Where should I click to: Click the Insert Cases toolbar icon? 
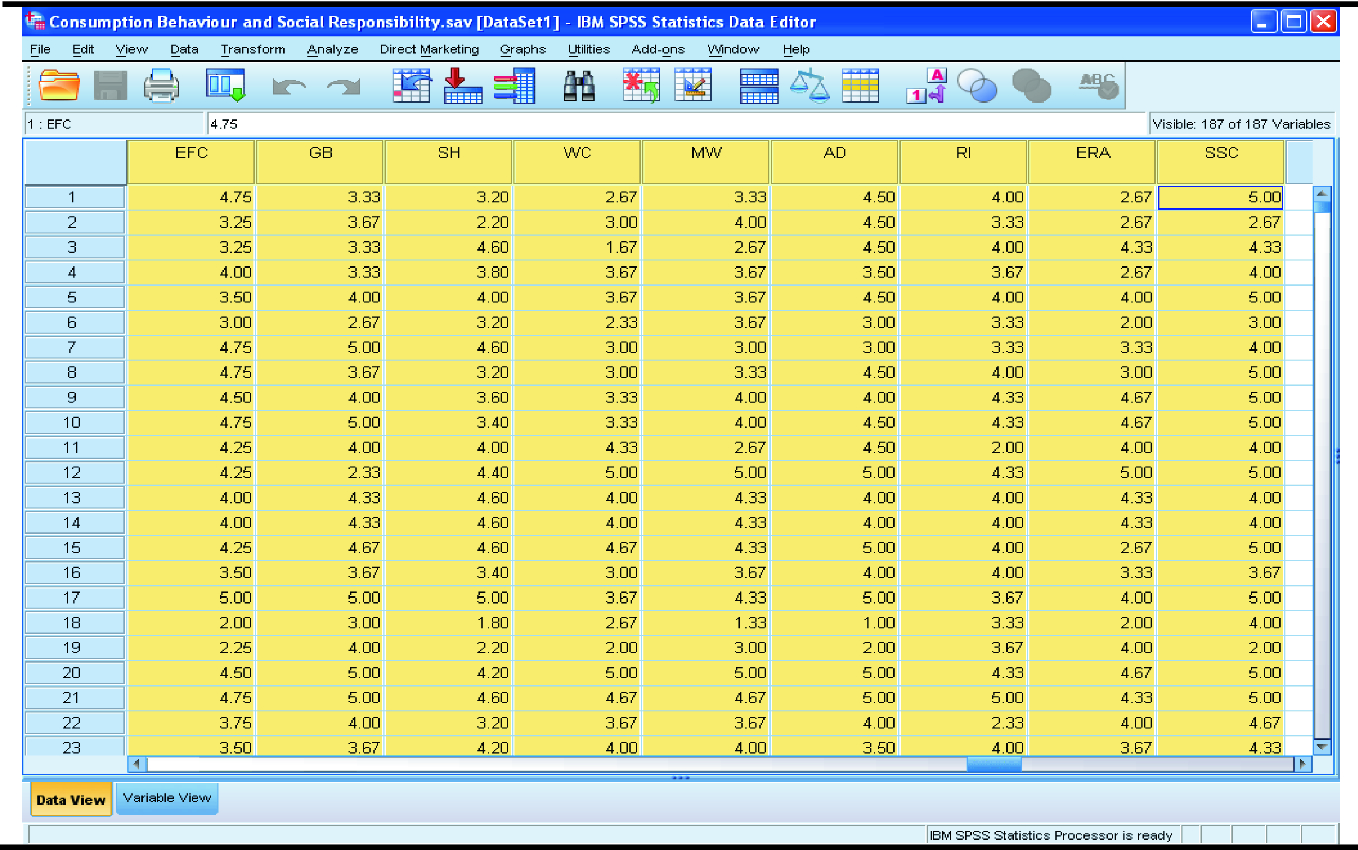point(641,87)
